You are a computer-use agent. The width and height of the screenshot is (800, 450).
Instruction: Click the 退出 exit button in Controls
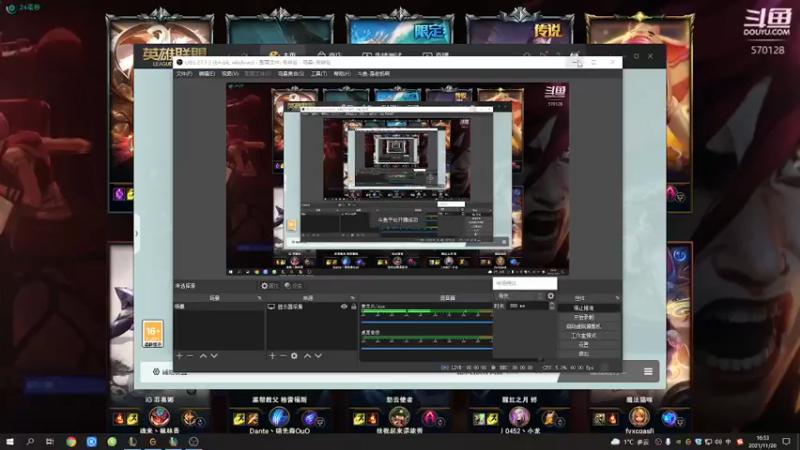pyautogui.click(x=589, y=354)
